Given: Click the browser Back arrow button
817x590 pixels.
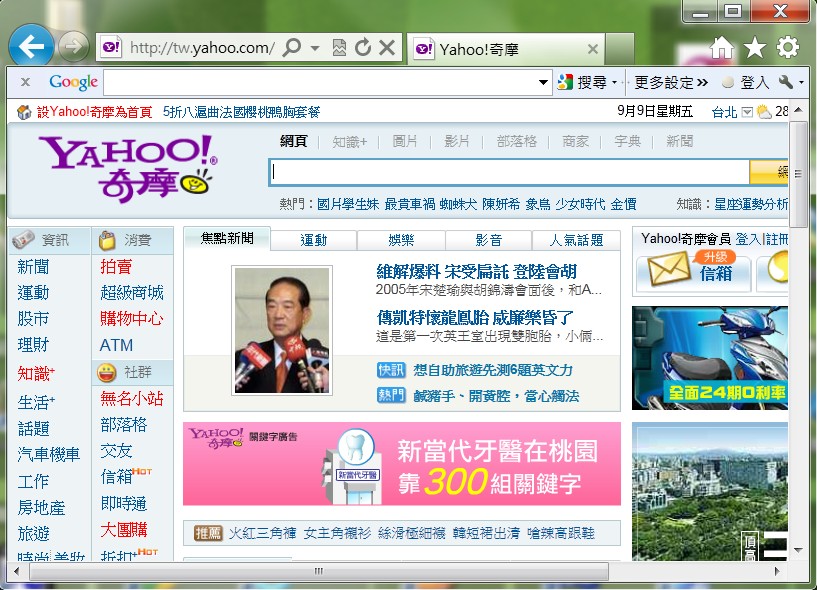Looking at the screenshot, I should pyautogui.click(x=31, y=47).
